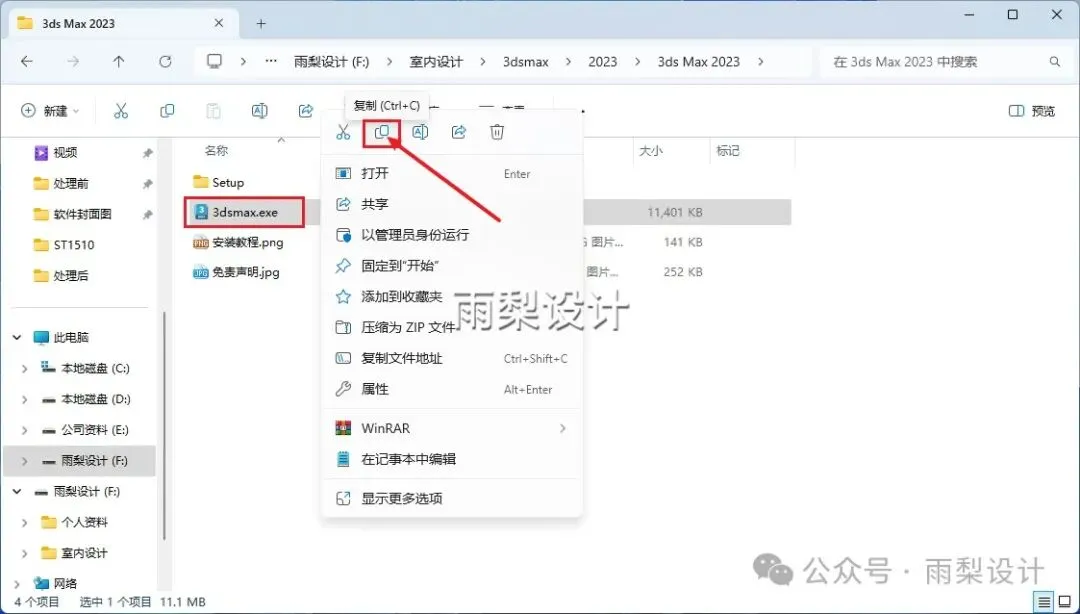Switch to large icons view in the status bar
The height and width of the screenshot is (614, 1080).
point(1064,602)
